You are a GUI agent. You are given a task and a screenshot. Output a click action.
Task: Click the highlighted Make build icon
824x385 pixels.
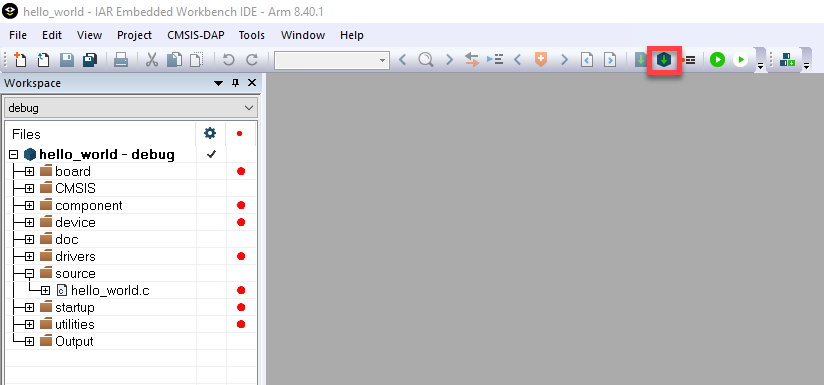664,60
